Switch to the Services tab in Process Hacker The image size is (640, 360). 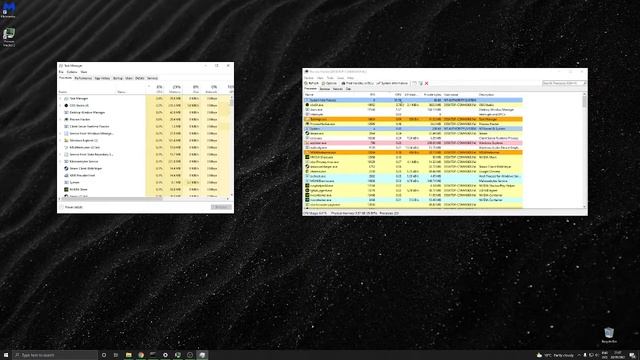click(324, 89)
